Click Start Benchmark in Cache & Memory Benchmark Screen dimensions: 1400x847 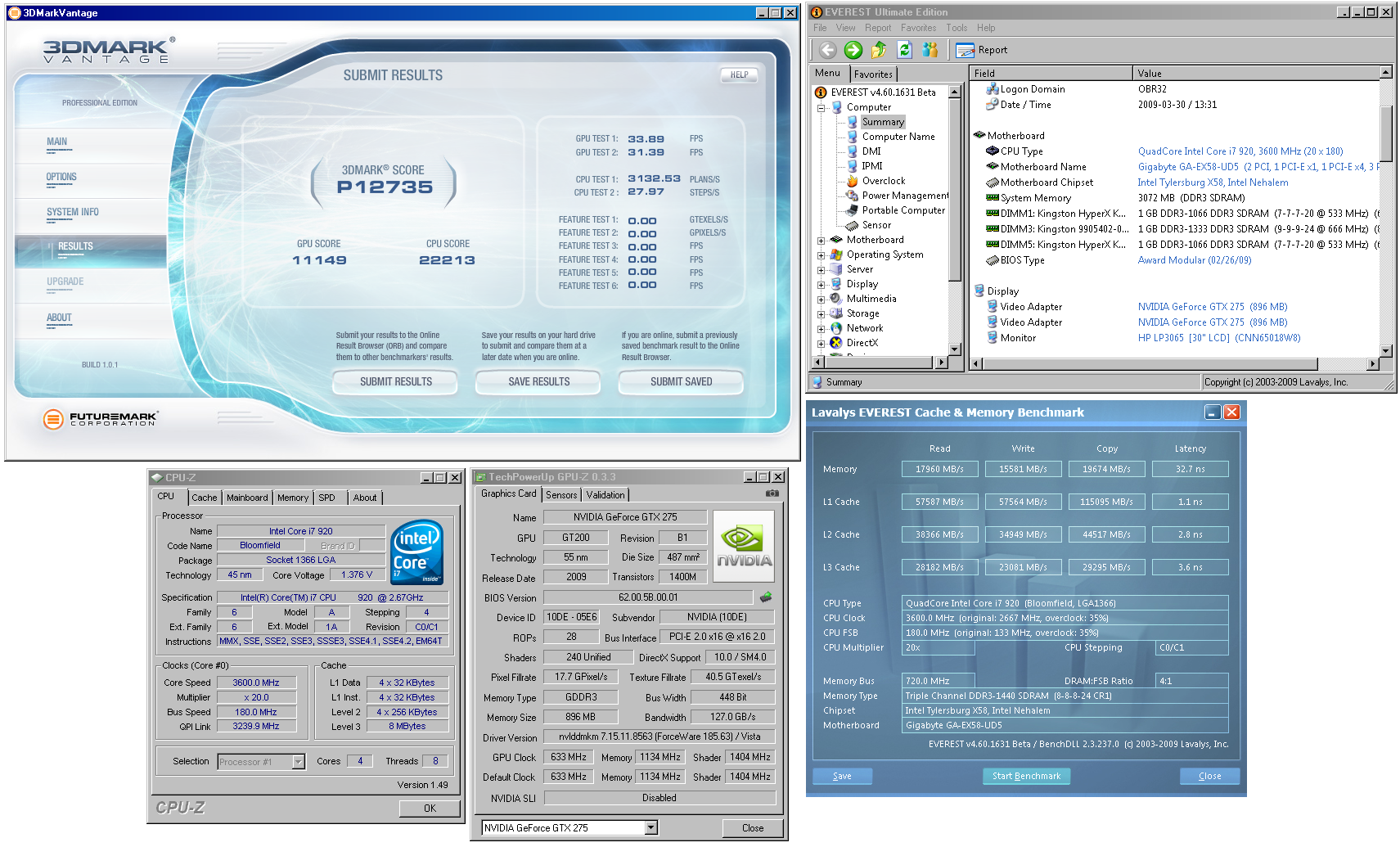1026,776
